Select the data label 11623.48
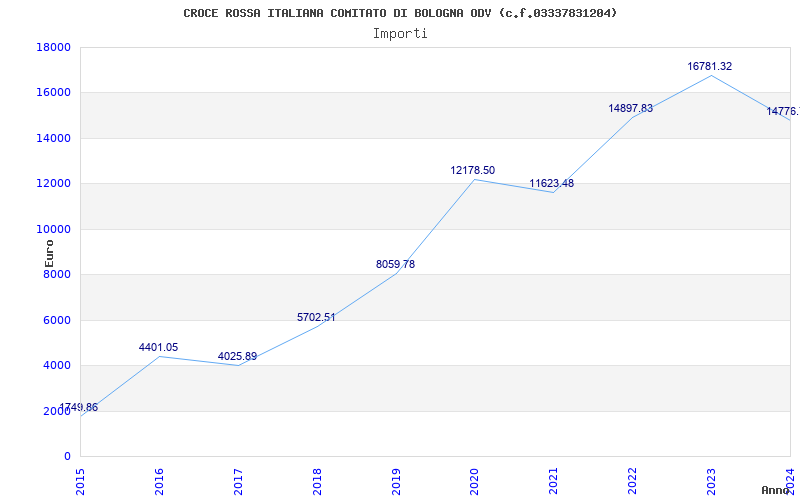The height and width of the screenshot is (500, 800). (x=552, y=183)
